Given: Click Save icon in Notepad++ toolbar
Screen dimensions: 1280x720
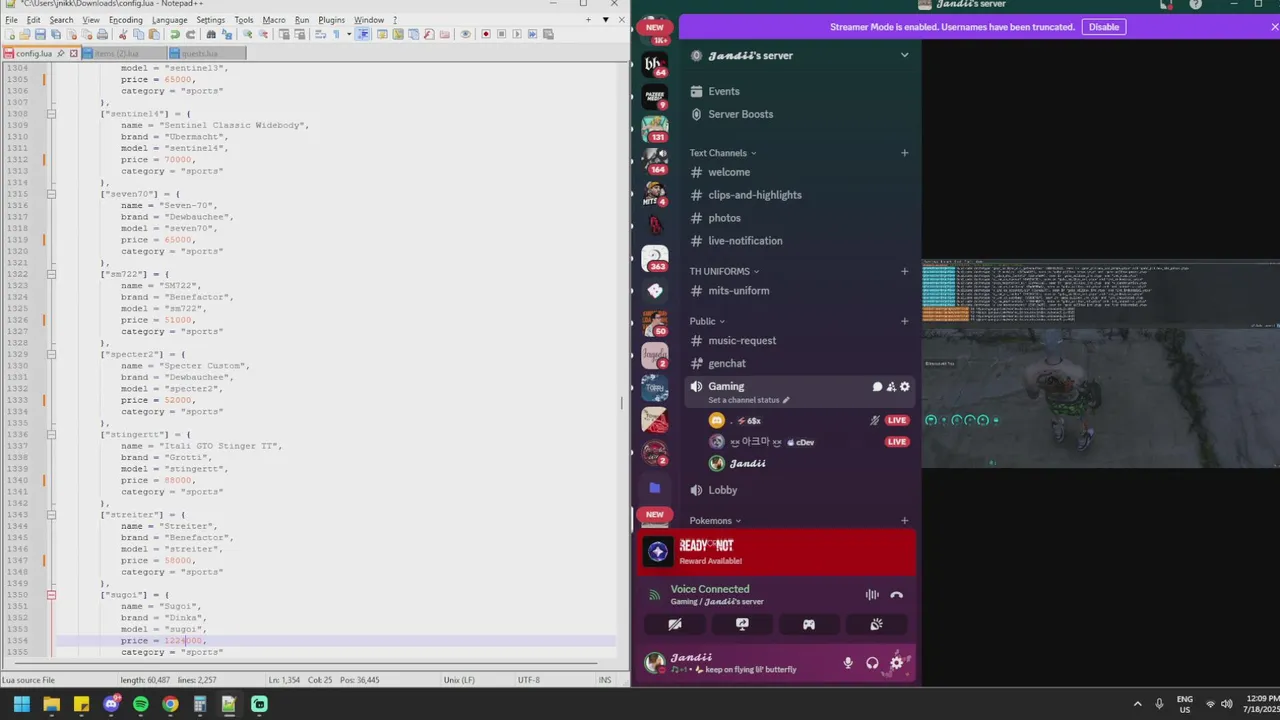Looking at the screenshot, I should tap(40, 34).
